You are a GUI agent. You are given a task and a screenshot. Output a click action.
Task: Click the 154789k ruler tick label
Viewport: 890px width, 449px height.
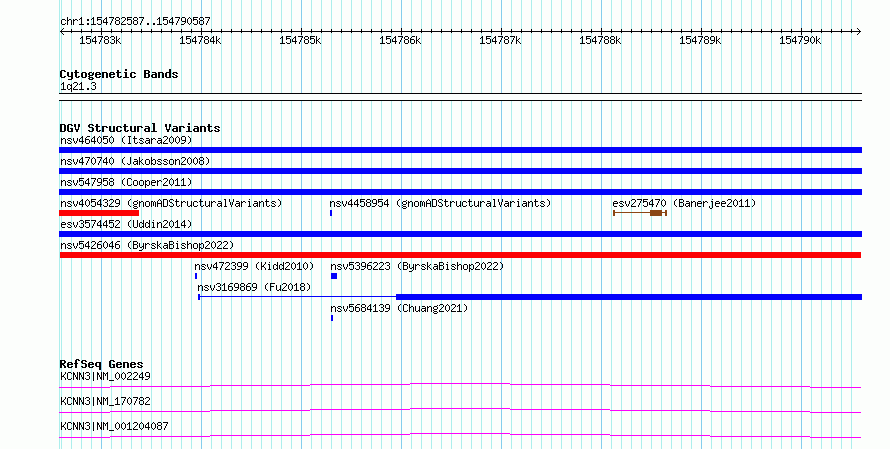click(x=700, y=40)
